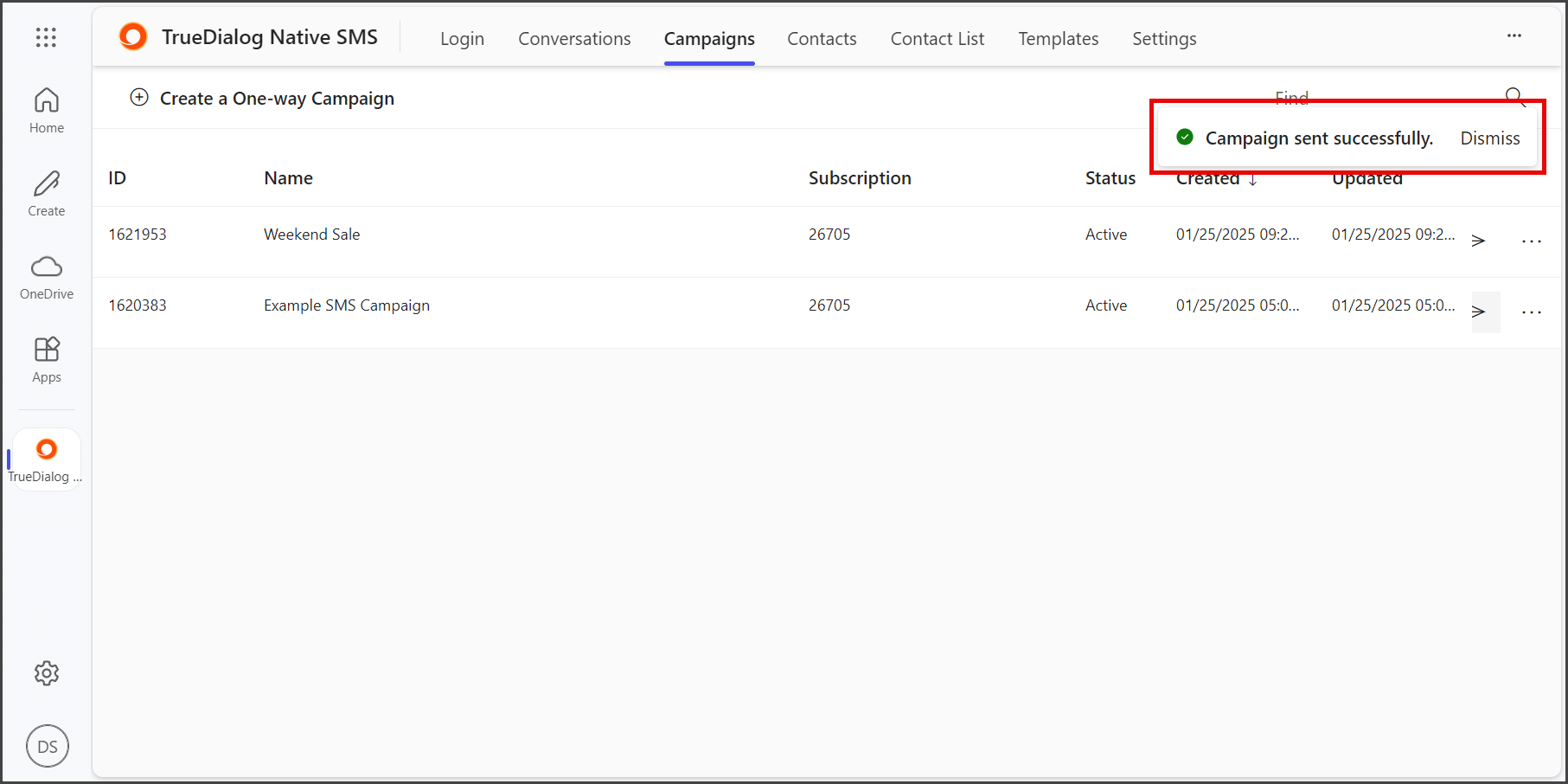Click the DS user avatar
1568x784 pixels.
48,746
